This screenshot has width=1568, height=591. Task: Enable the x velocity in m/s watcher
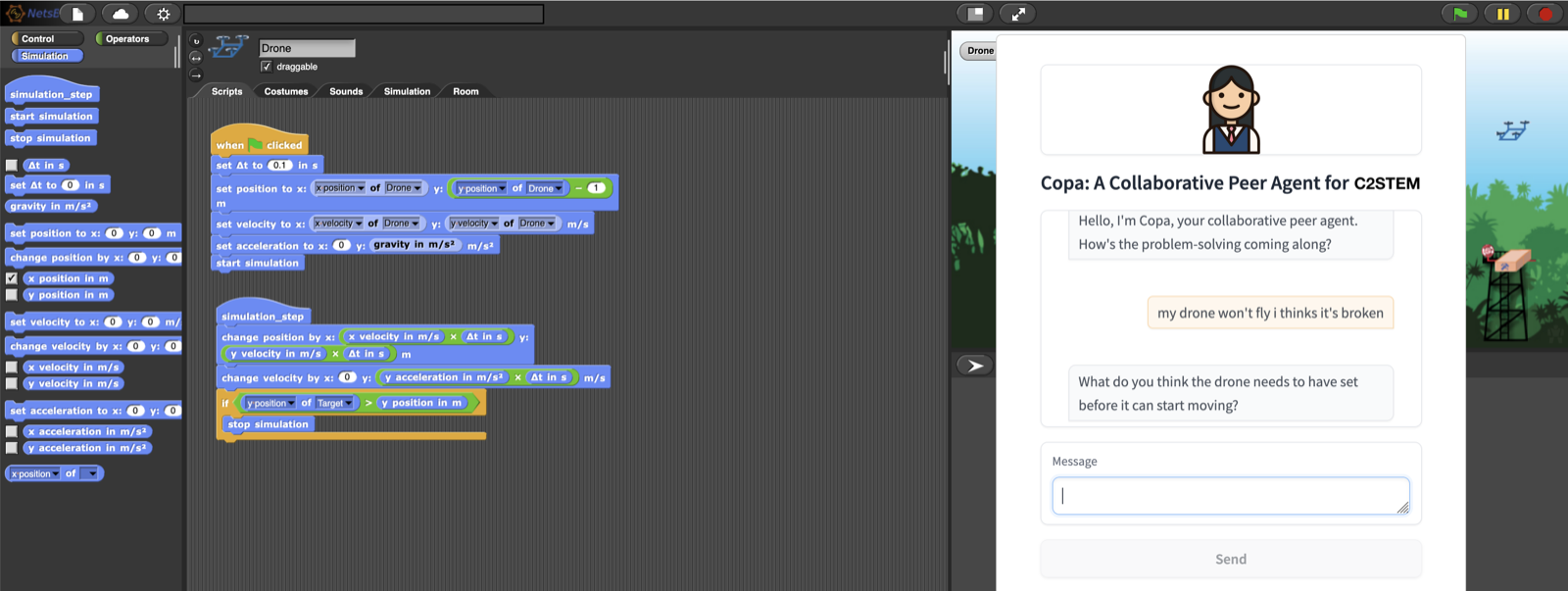coord(12,368)
